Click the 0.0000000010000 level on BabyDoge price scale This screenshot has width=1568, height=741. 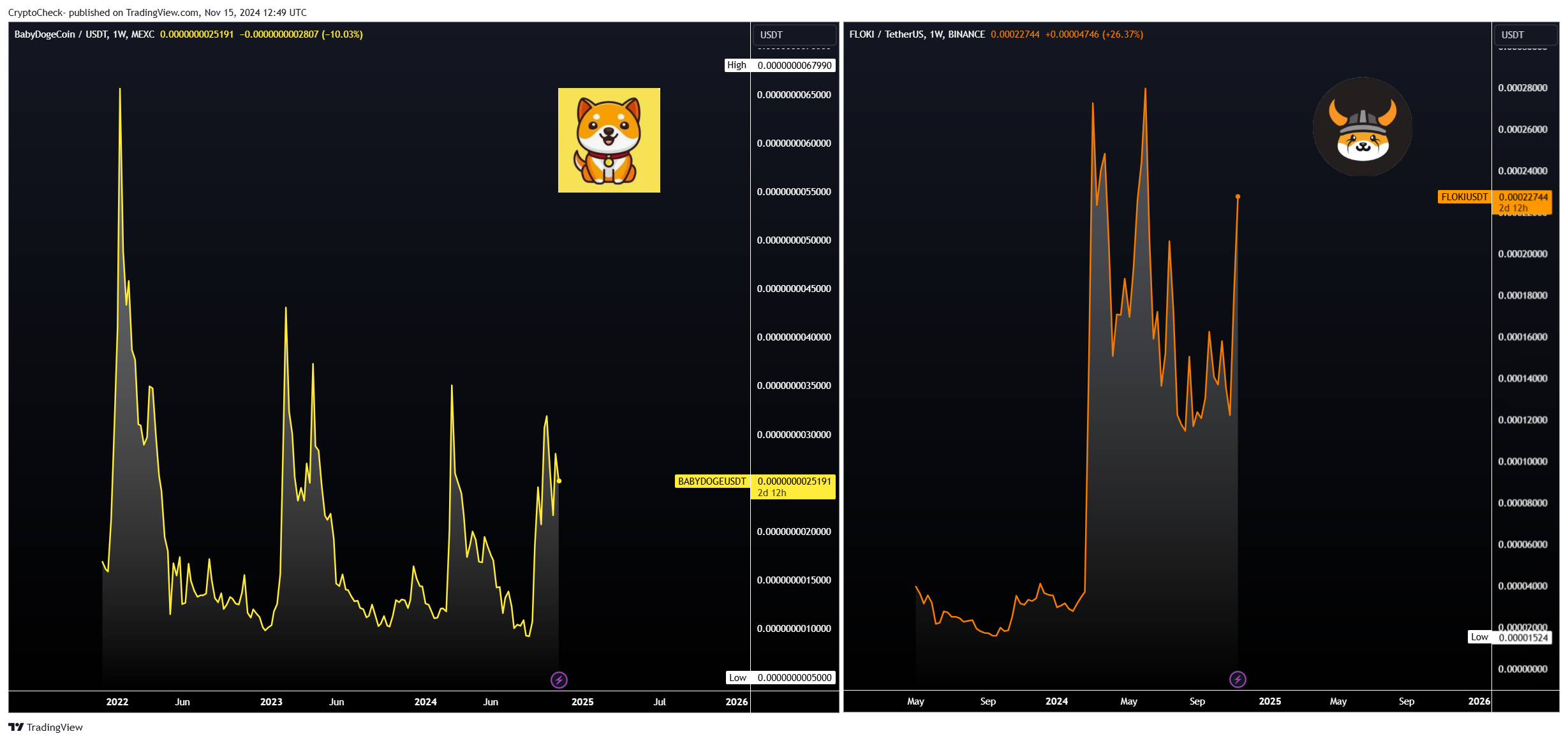click(794, 629)
